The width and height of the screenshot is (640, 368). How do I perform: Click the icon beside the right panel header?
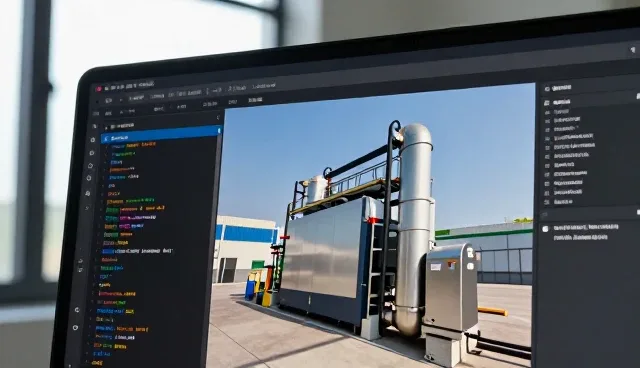pos(547,89)
